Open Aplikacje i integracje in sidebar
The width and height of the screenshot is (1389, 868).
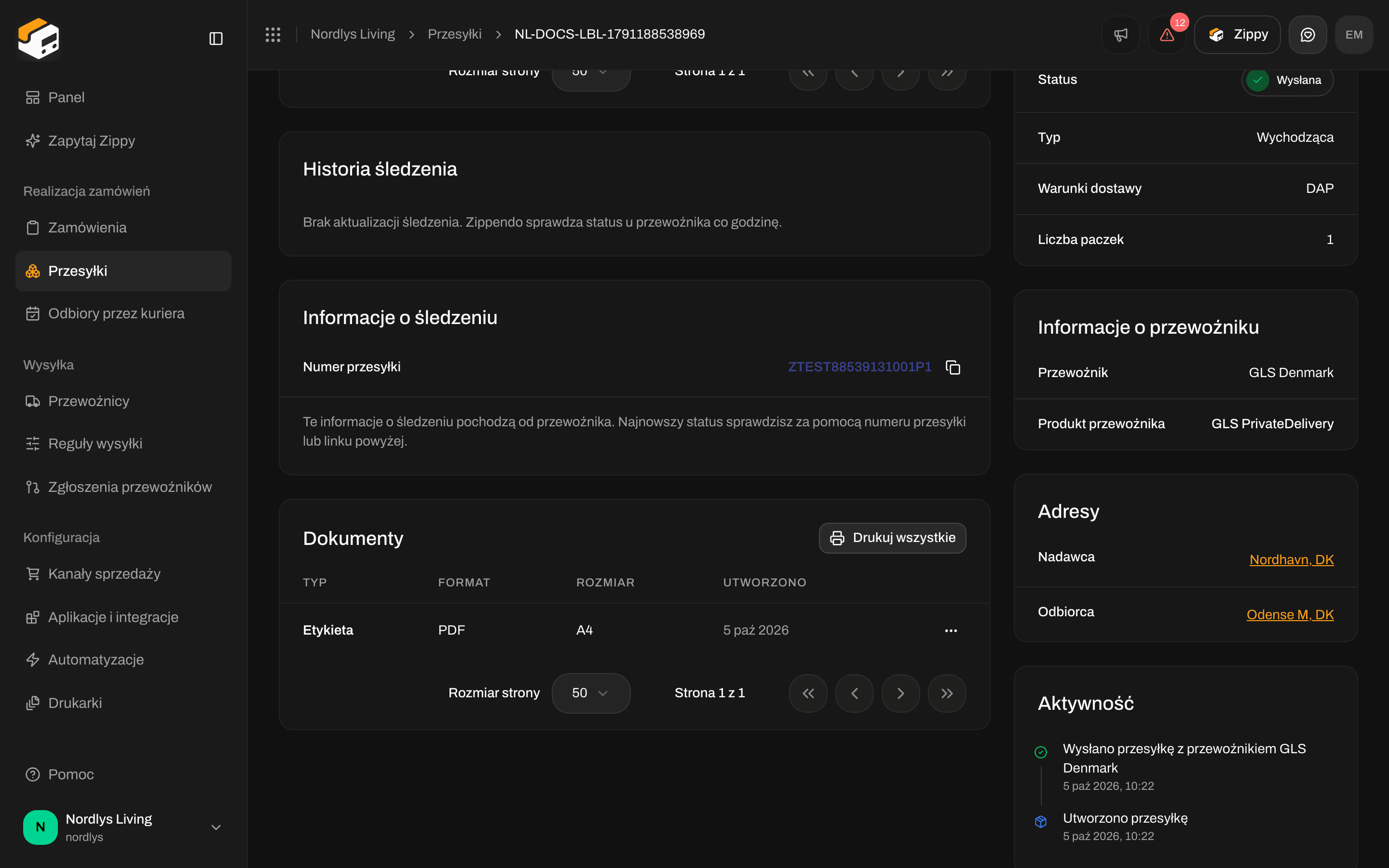pos(123,618)
